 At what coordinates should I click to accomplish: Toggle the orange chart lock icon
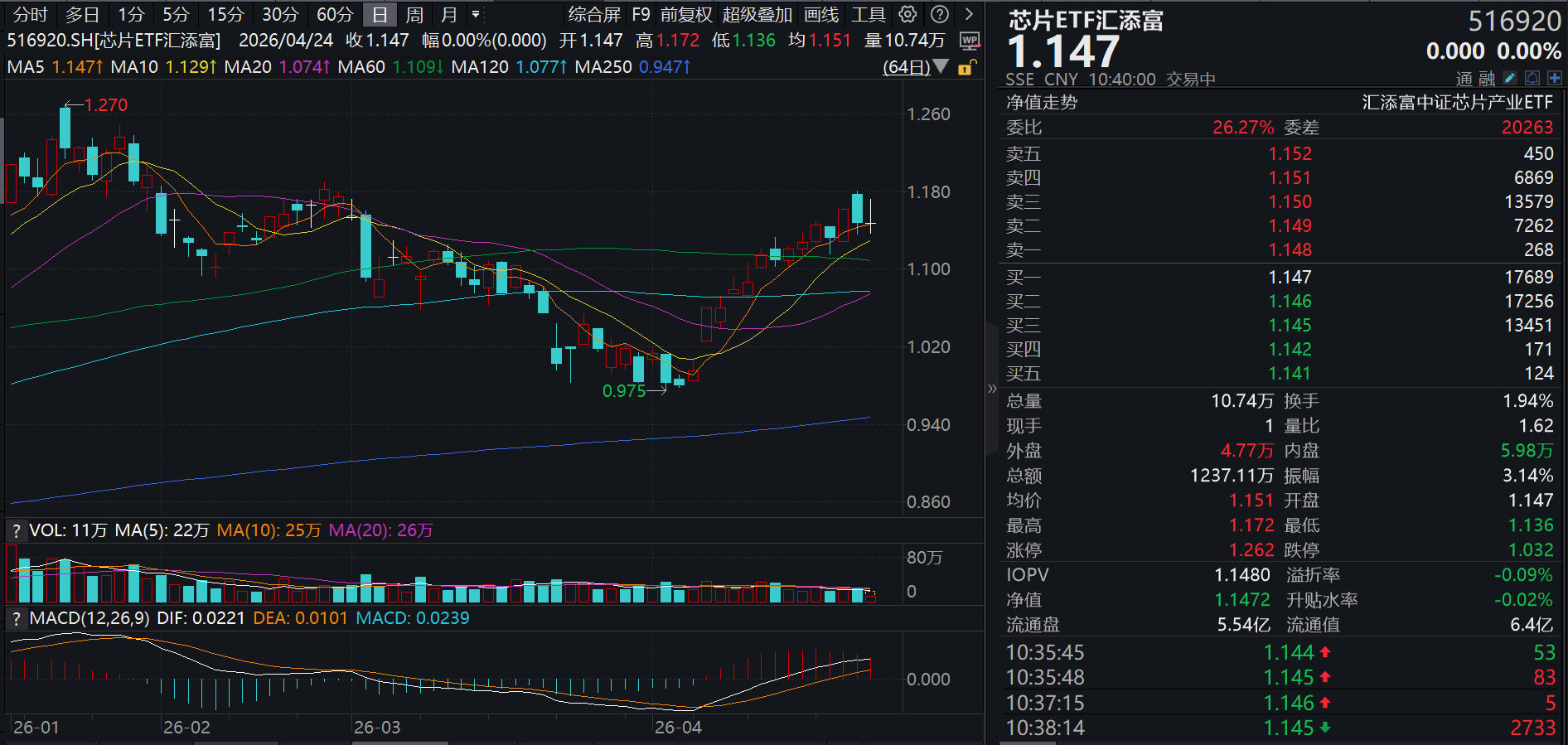[x=966, y=67]
